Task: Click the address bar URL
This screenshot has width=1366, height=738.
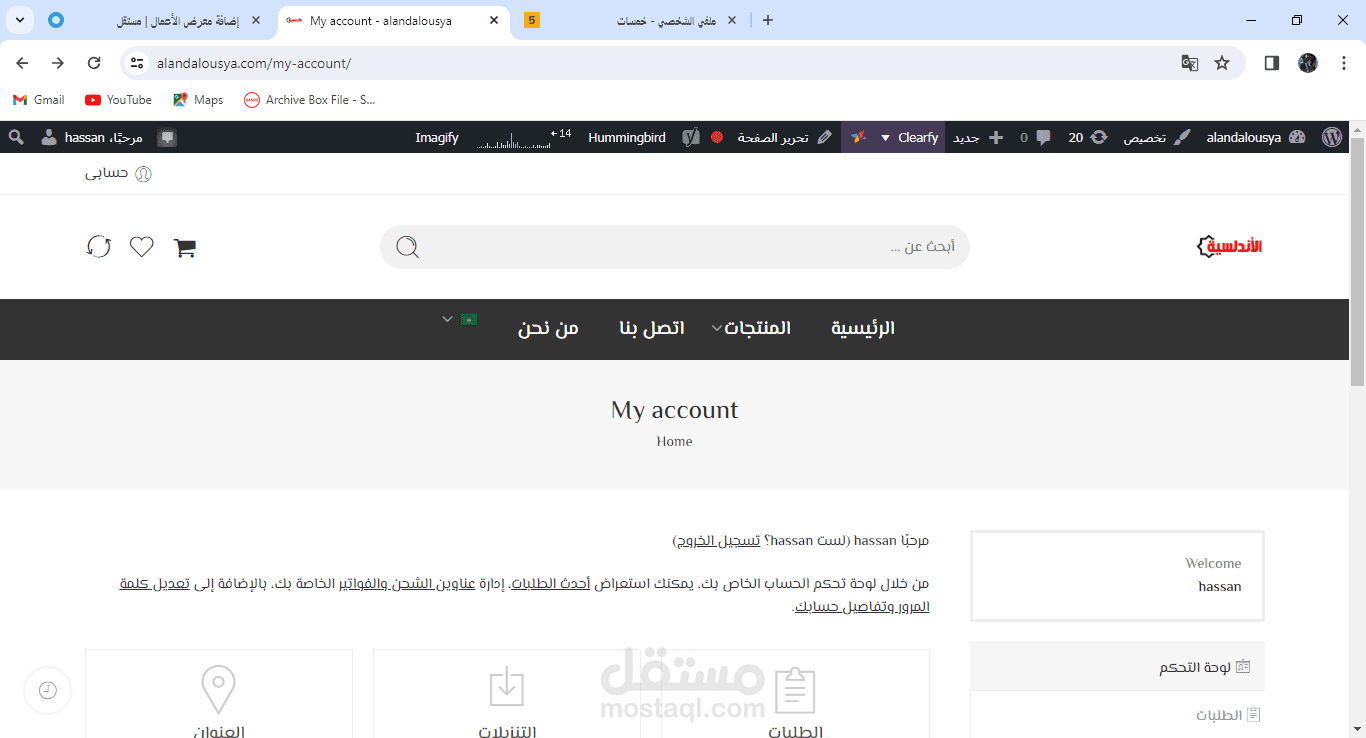Action: coord(254,63)
